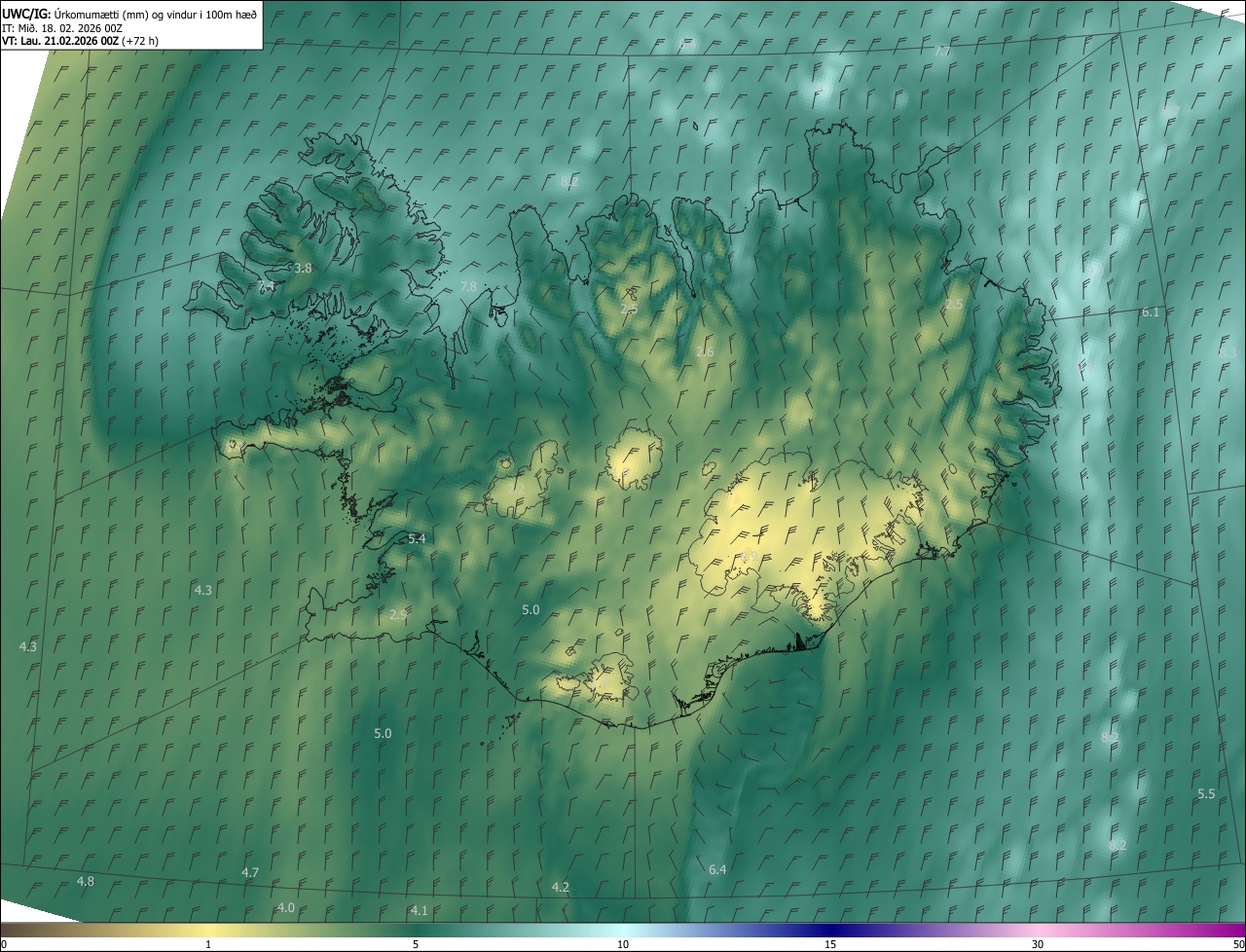Click the 6.1 value label on the map
This screenshot has width=1246, height=952.
1150,311
